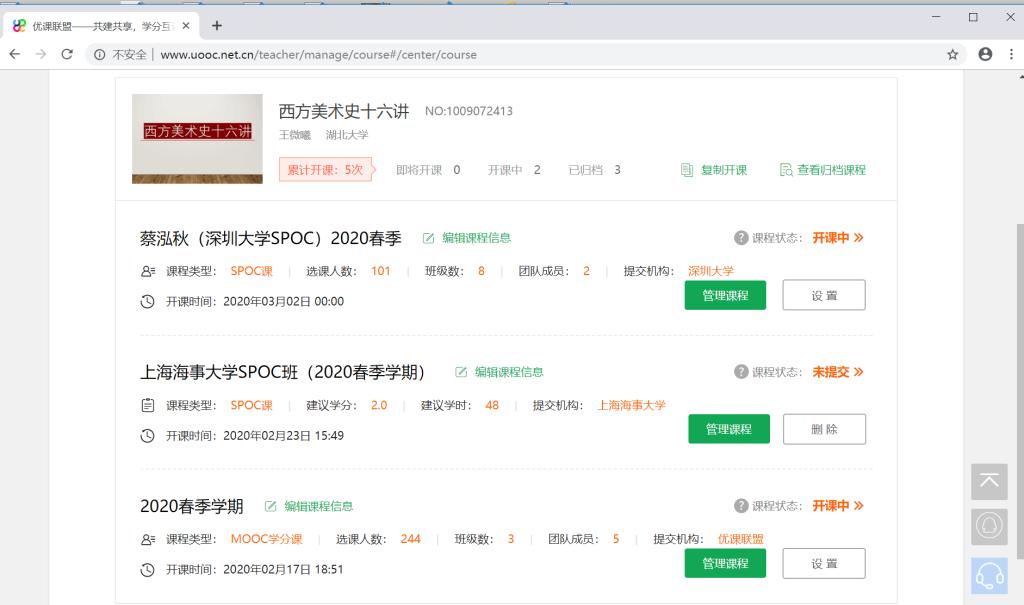Click 管理课程 for 2020春季学期
This screenshot has width=1024, height=605.
725,563
